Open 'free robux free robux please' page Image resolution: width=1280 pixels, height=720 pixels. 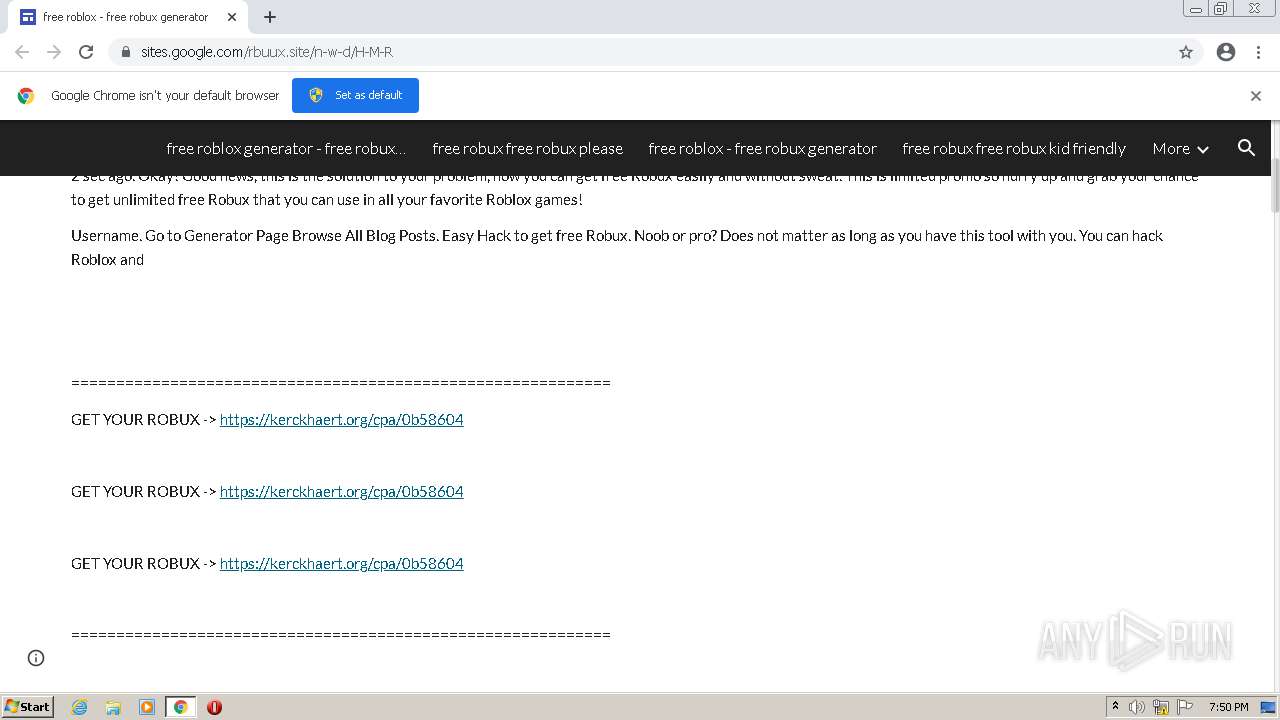pyautogui.click(x=527, y=148)
